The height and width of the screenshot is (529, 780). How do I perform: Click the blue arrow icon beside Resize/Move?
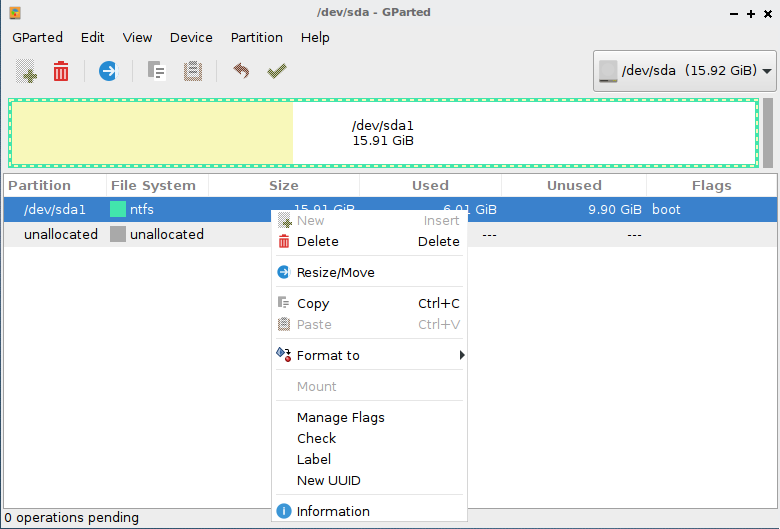coord(284,272)
